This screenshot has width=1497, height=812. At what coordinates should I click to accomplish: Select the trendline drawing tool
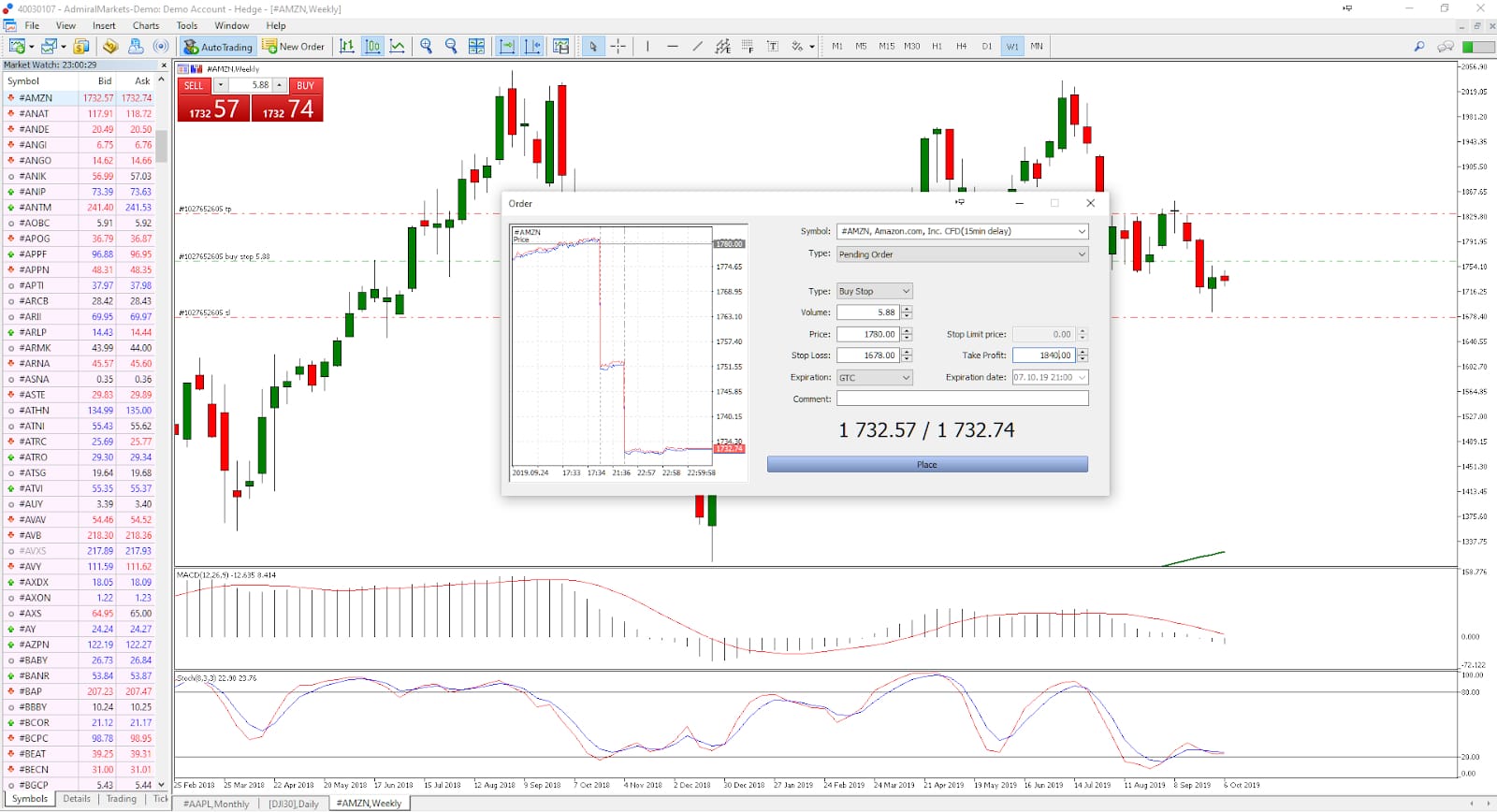698,46
